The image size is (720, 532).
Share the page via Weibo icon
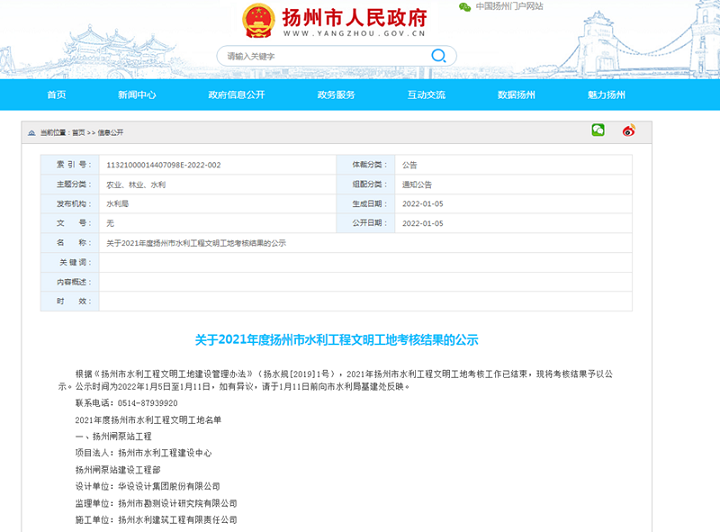629,131
